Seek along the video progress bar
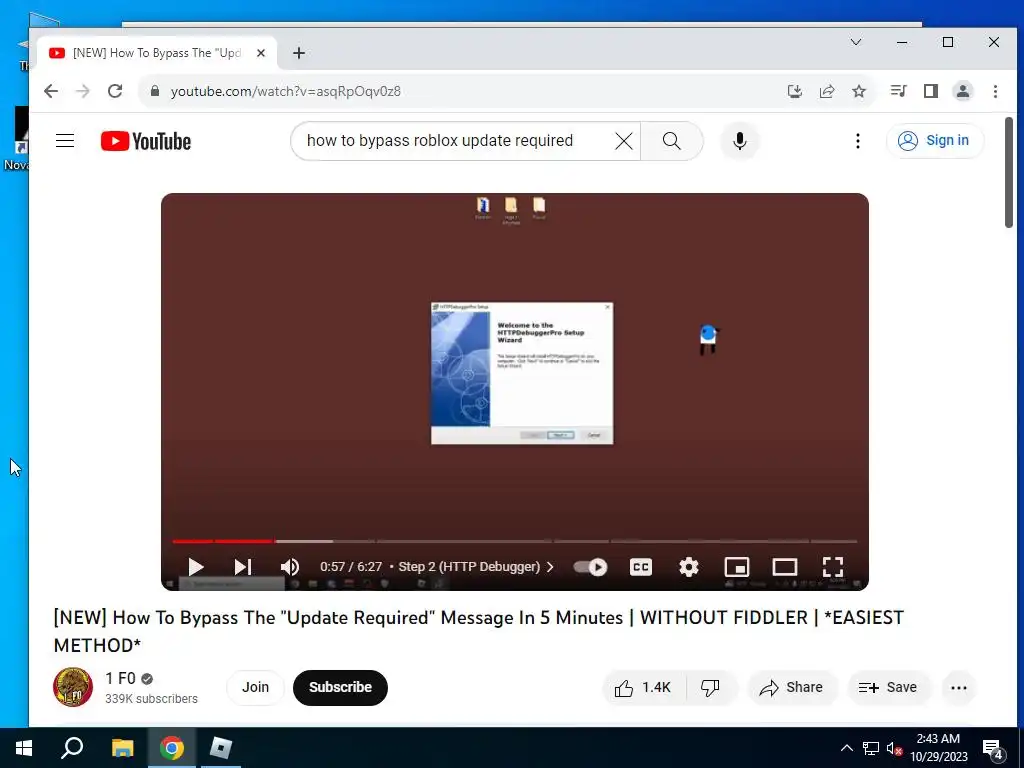This screenshot has width=1024, height=768. 515,541
